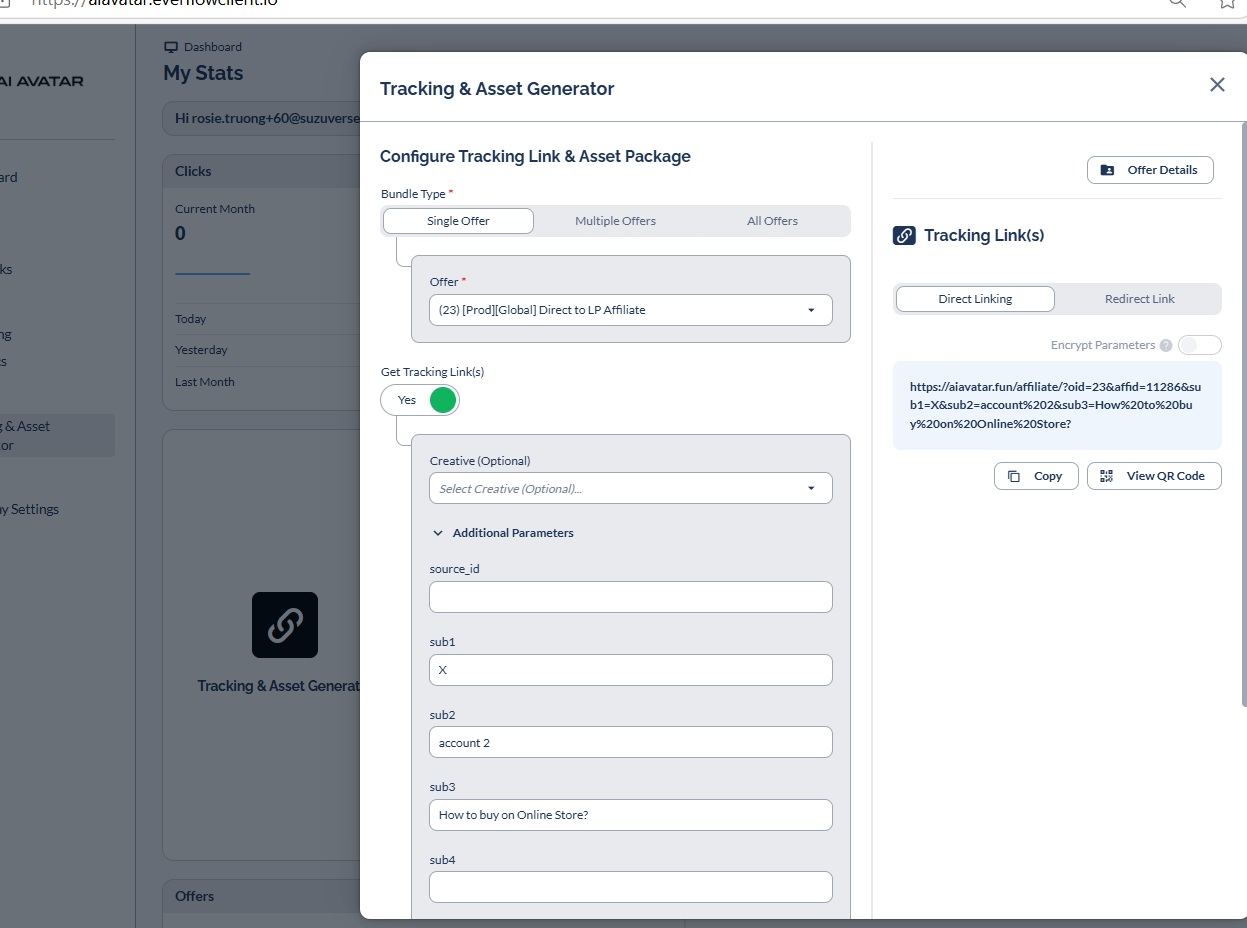1247x928 pixels.
Task: Click the Dashboard monitor icon in breadcrumb
Action: click(171, 47)
